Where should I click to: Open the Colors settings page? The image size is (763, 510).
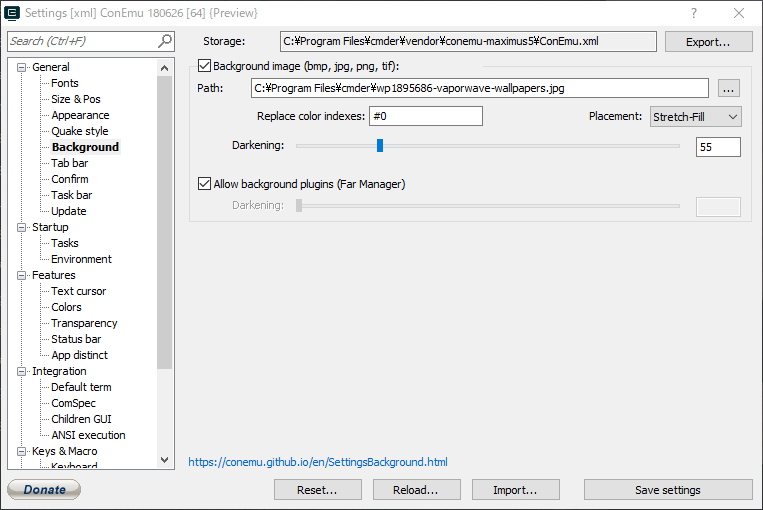coord(66,308)
